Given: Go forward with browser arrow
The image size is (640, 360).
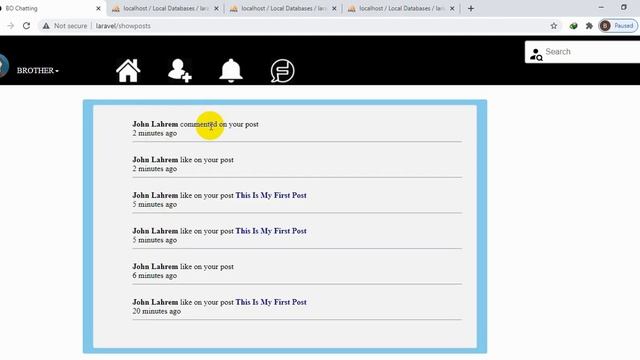Looking at the screenshot, I should [x=11, y=26].
